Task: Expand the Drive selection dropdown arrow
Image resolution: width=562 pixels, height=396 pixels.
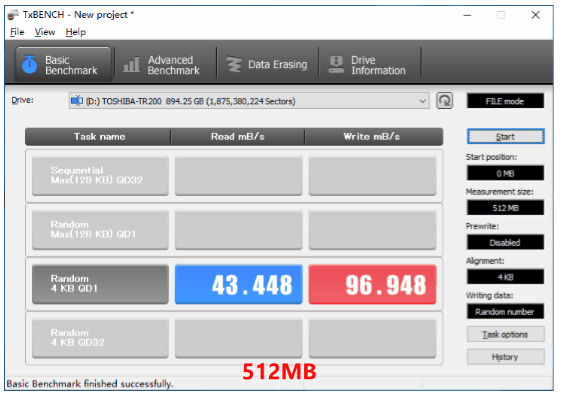Action: pyautogui.click(x=423, y=101)
